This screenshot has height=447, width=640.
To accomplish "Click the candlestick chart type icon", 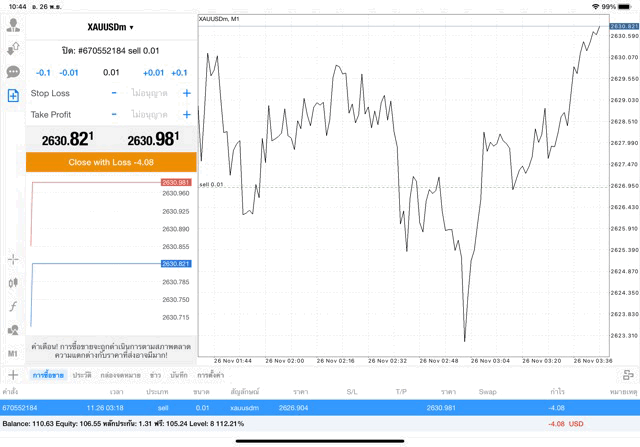I will [13, 283].
